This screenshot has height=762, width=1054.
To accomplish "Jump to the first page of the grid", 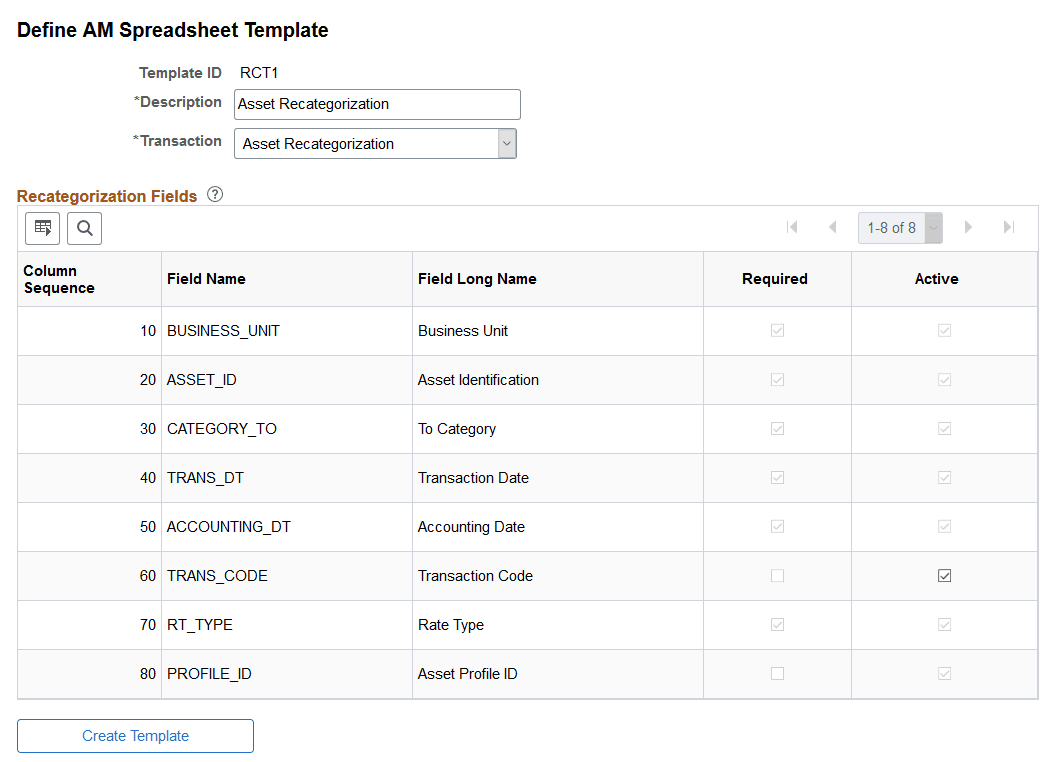I will (792, 227).
